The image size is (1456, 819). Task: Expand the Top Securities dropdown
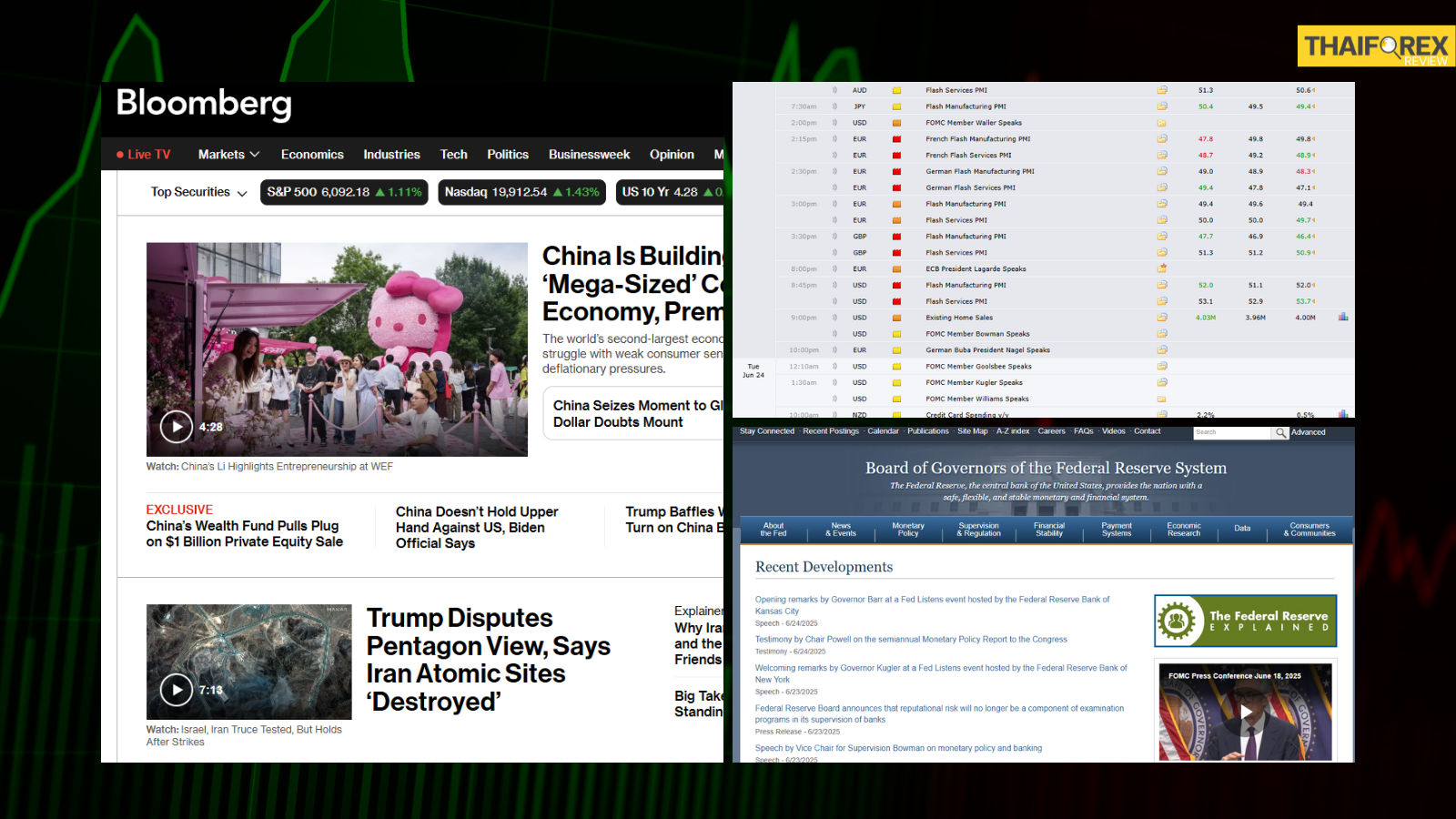tap(199, 192)
